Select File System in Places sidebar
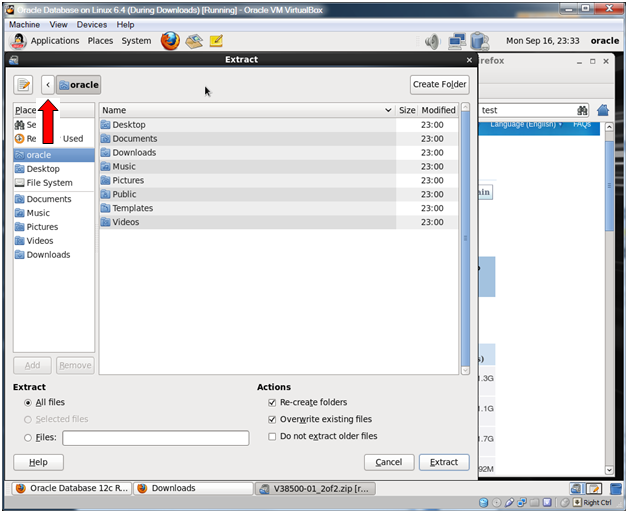The width and height of the screenshot is (628, 513). [49, 183]
